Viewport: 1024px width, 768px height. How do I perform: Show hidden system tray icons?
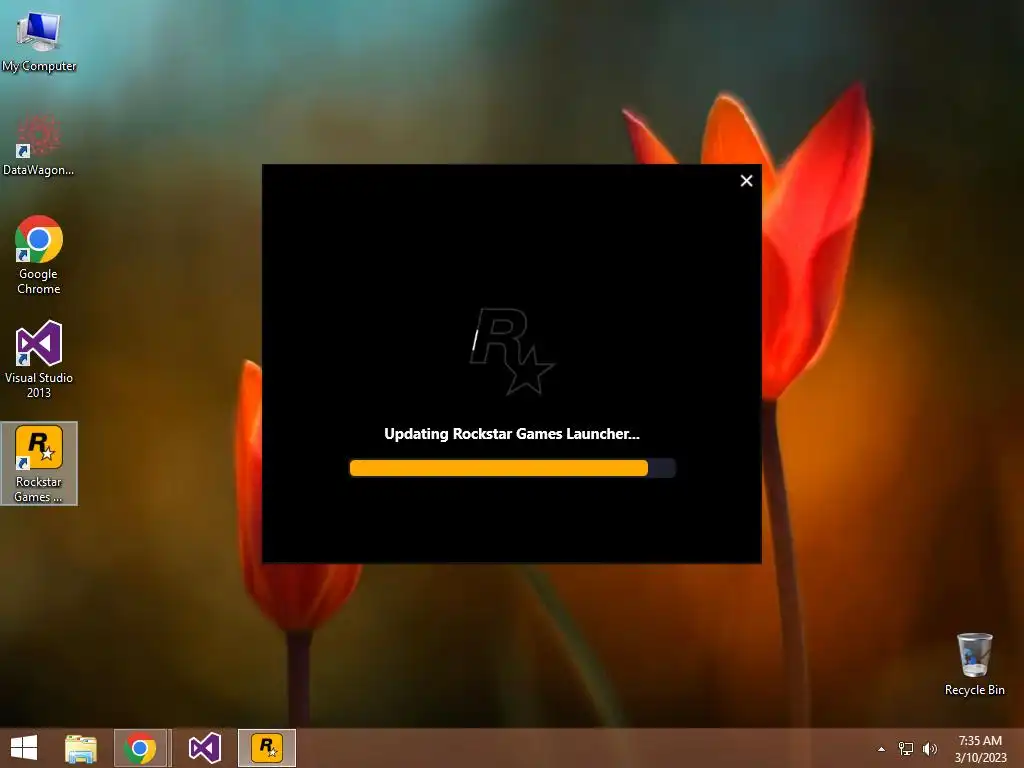[x=881, y=749]
